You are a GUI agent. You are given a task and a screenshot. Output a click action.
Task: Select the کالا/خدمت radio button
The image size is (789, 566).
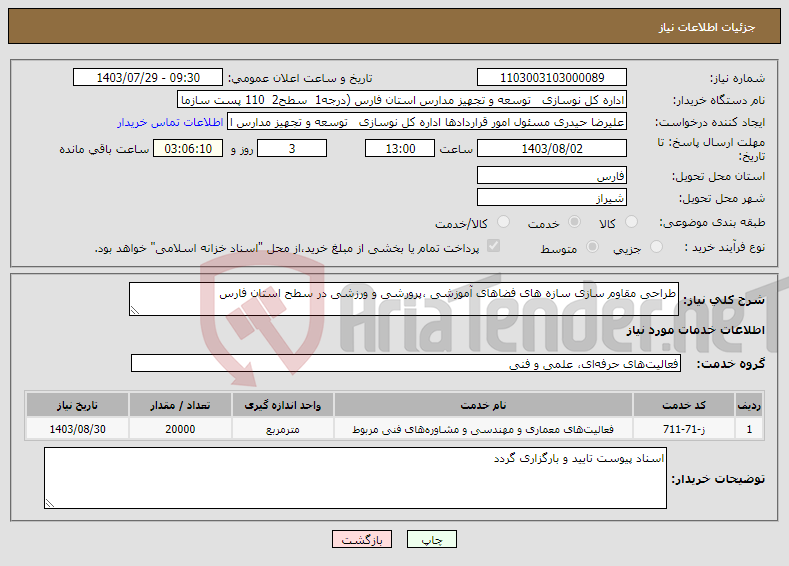[503, 222]
